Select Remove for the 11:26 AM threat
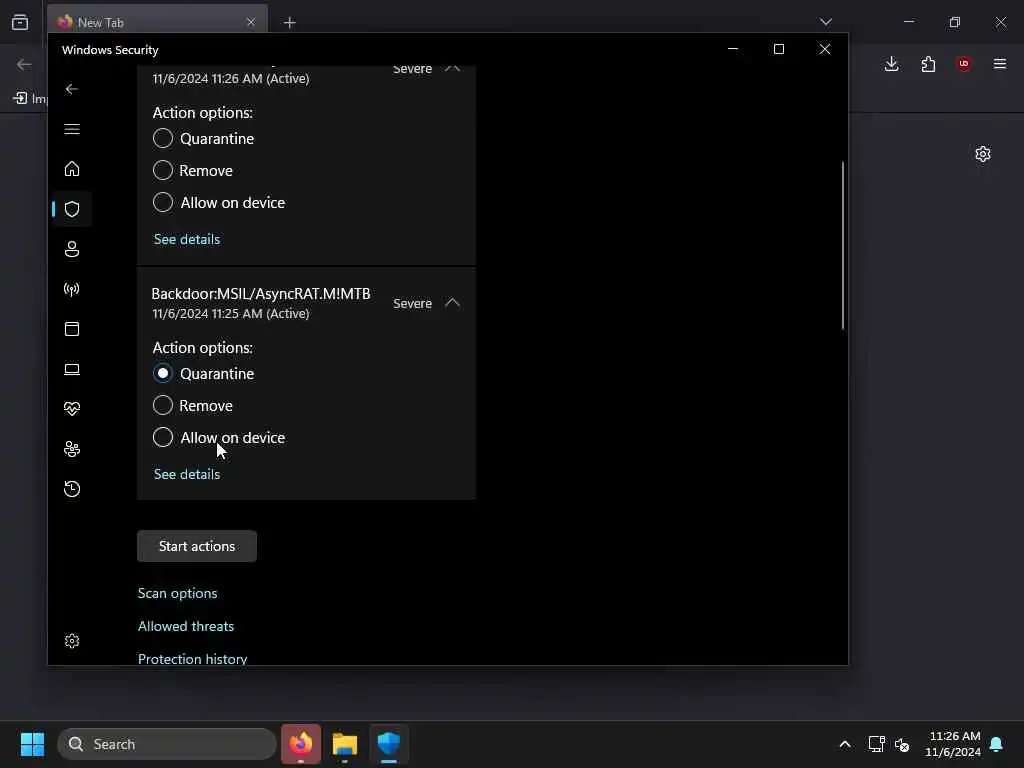The height and width of the screenshot is (768, 1024). (163, 170)
